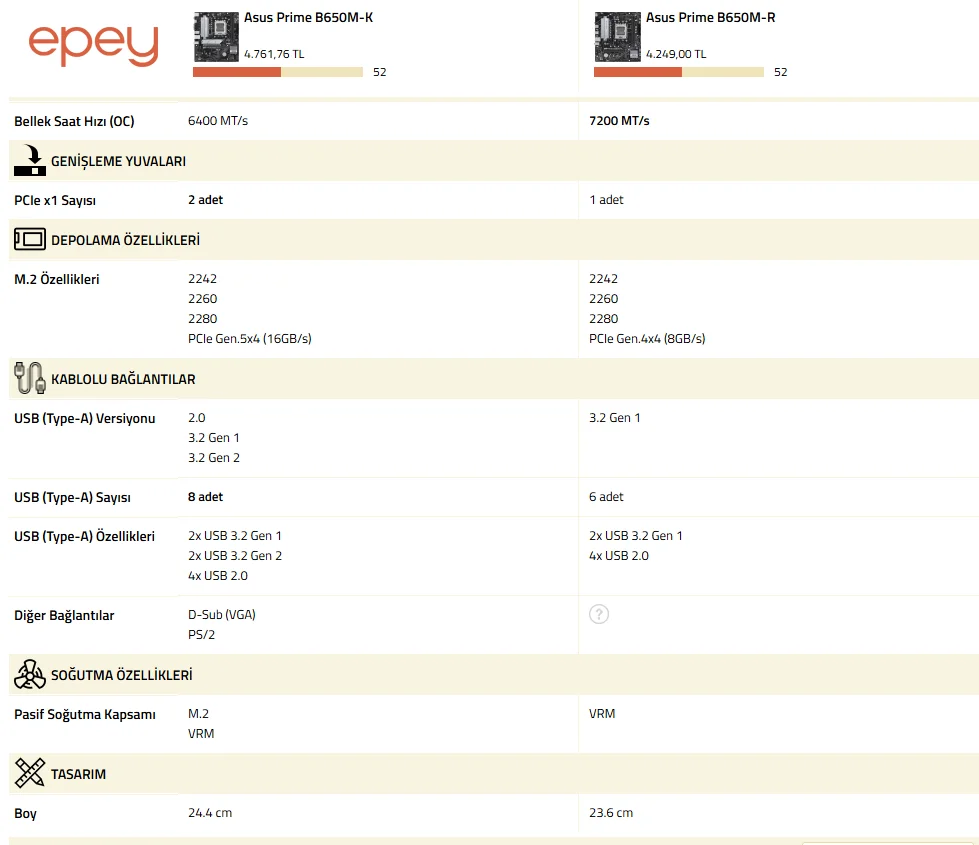The width and height of the screenshot is (979, 845).
Task: Click the 52 score for B650M-K
Action: point(380,72)
